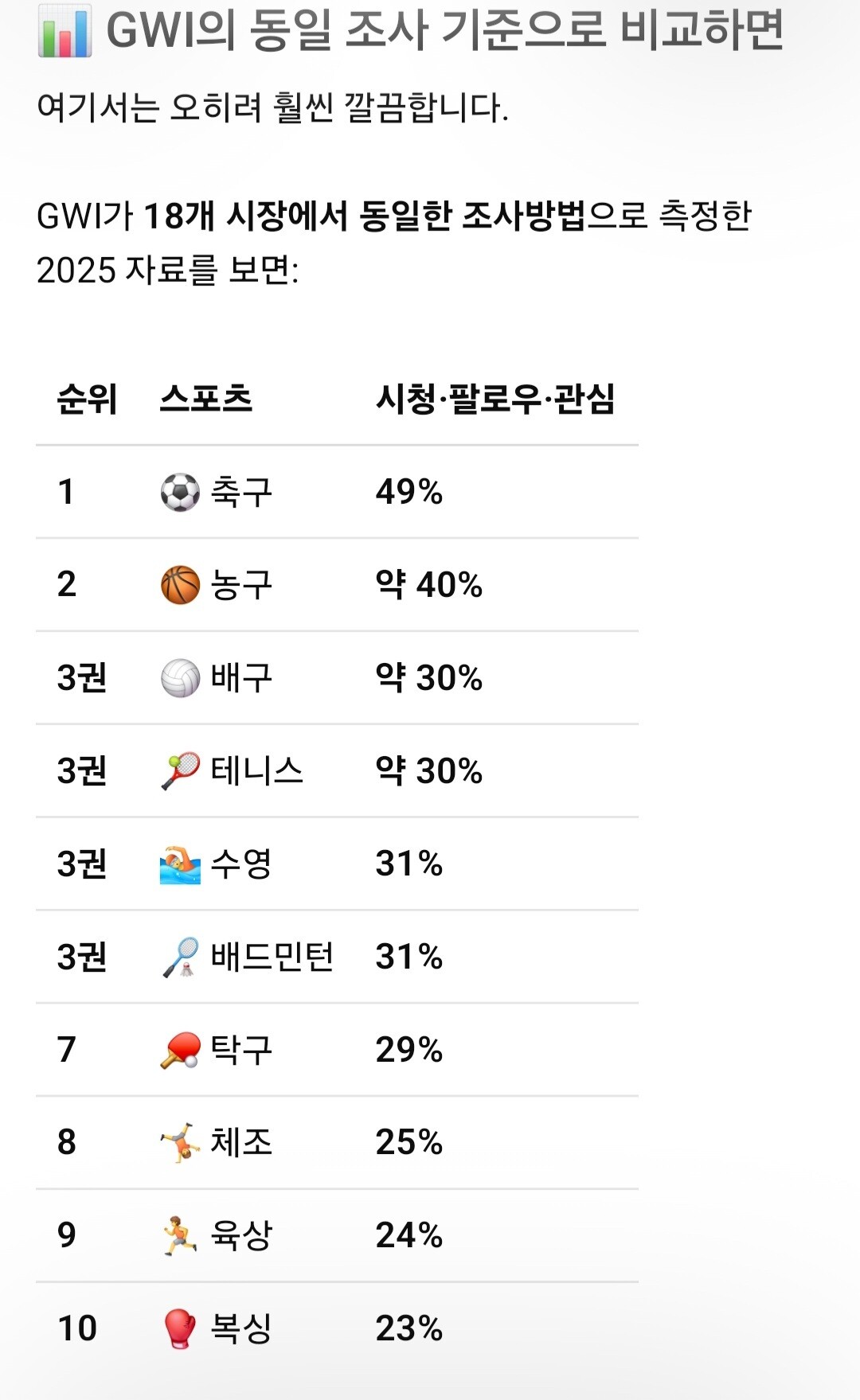Click the tennis racket emoji icon
The height and width of the screenshot is (1400, 860).
point(180,771)
